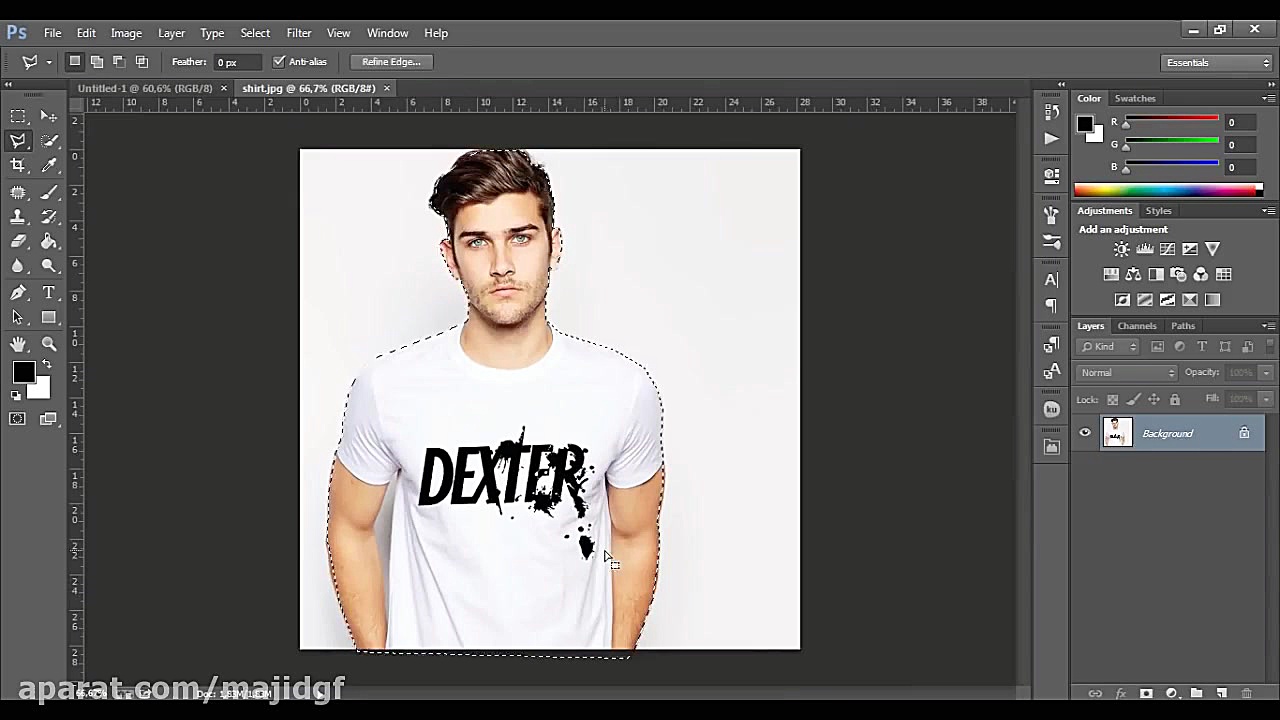Select the Hand tool
1280x720 pixels.
point(18,344)
